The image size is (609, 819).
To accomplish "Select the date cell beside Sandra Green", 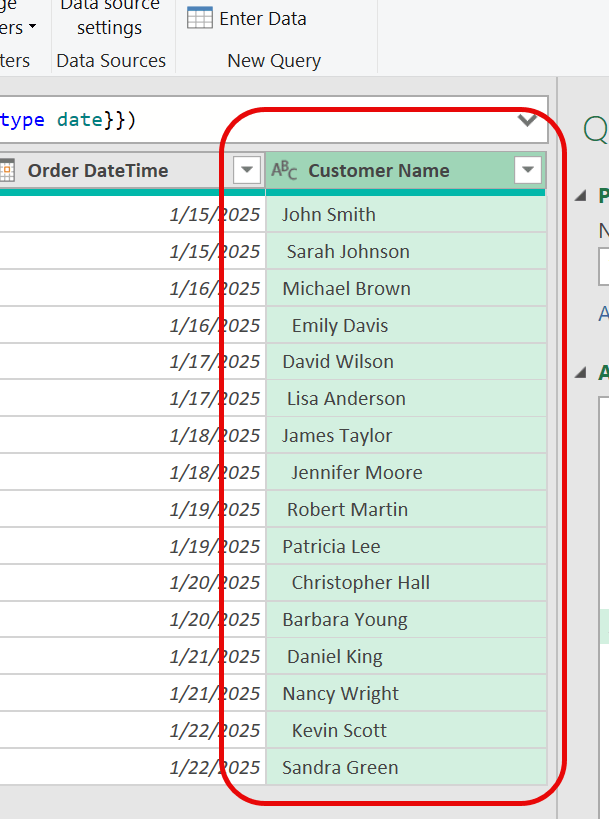I will [x=133, y=767].
